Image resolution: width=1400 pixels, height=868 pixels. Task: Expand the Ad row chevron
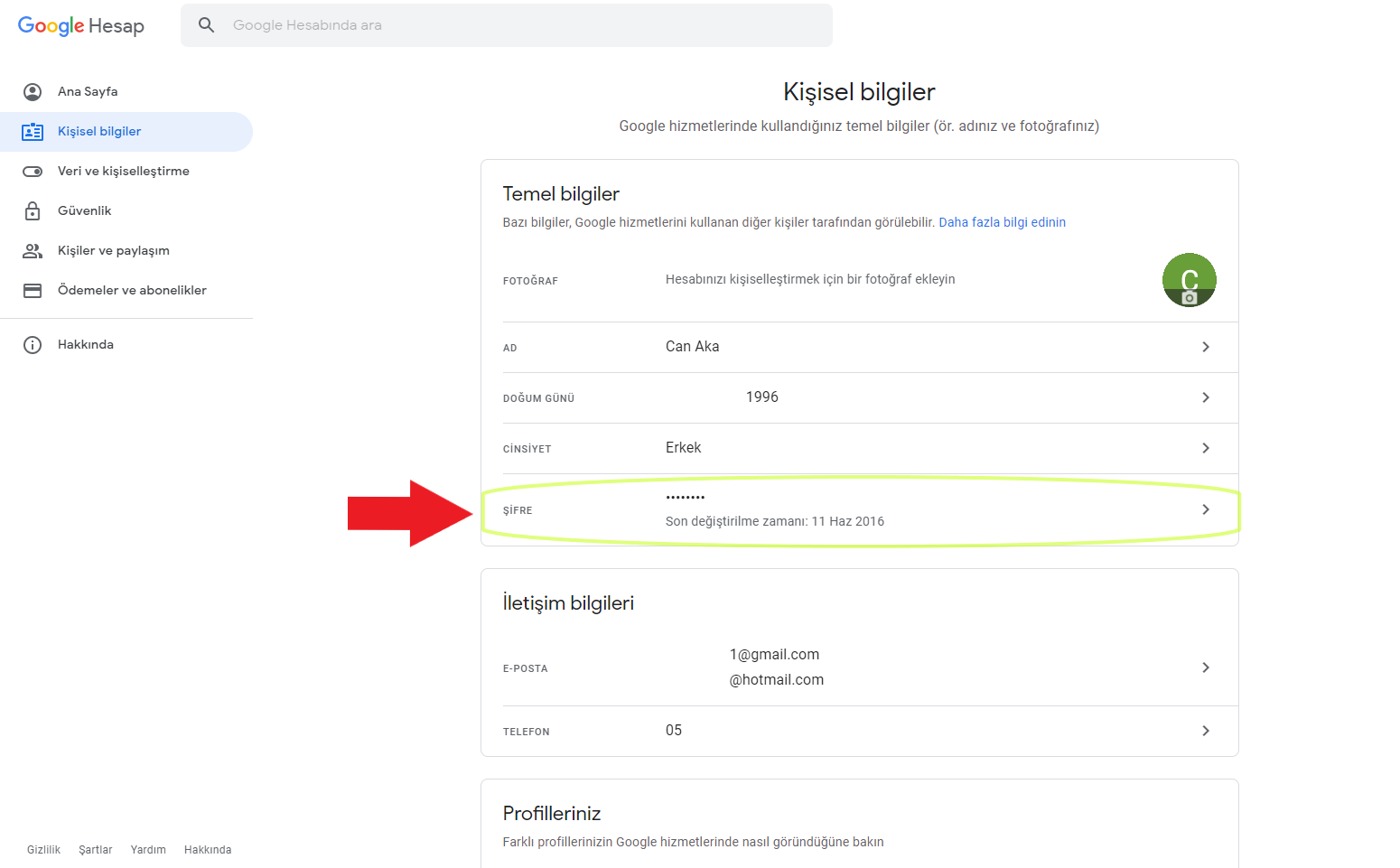(1205, 347)
